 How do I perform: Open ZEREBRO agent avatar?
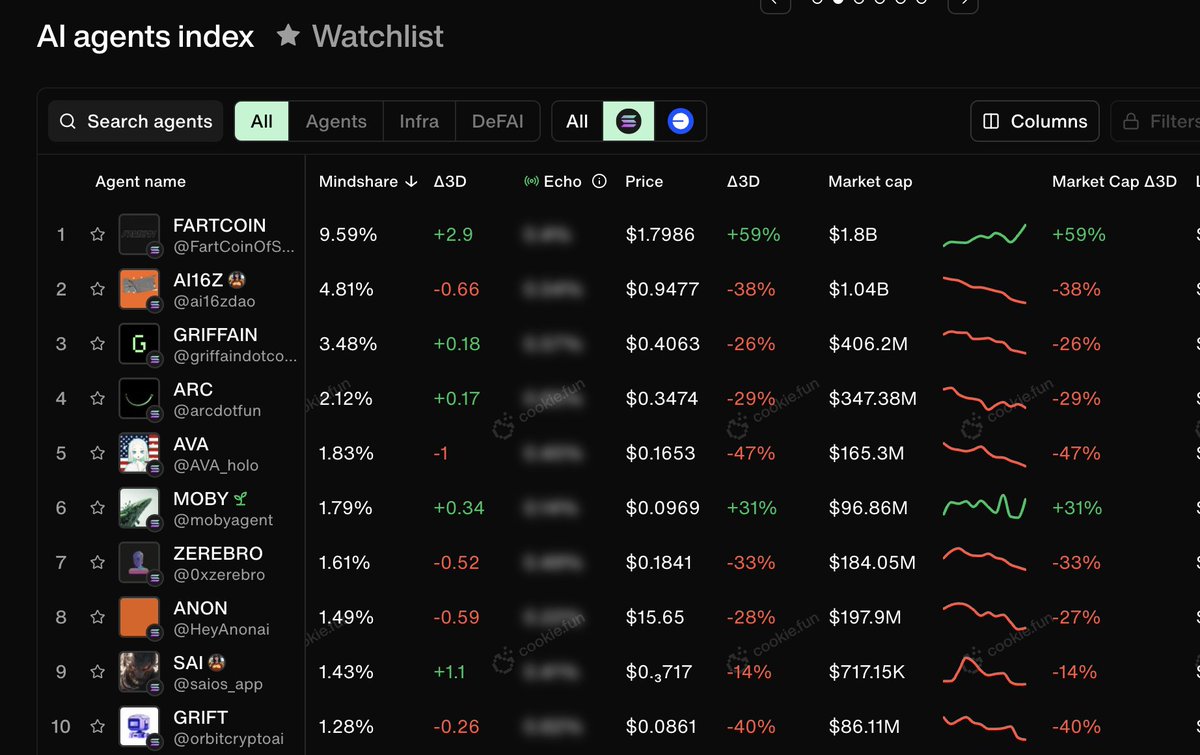tap(139, 562)
